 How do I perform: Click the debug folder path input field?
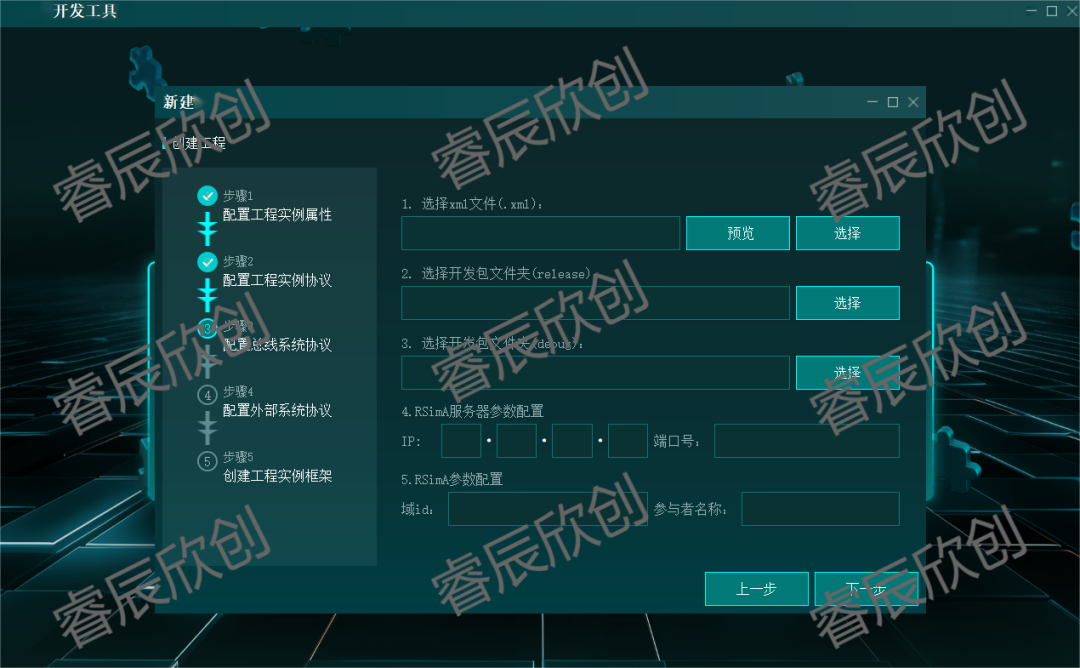tap(595, 372)
